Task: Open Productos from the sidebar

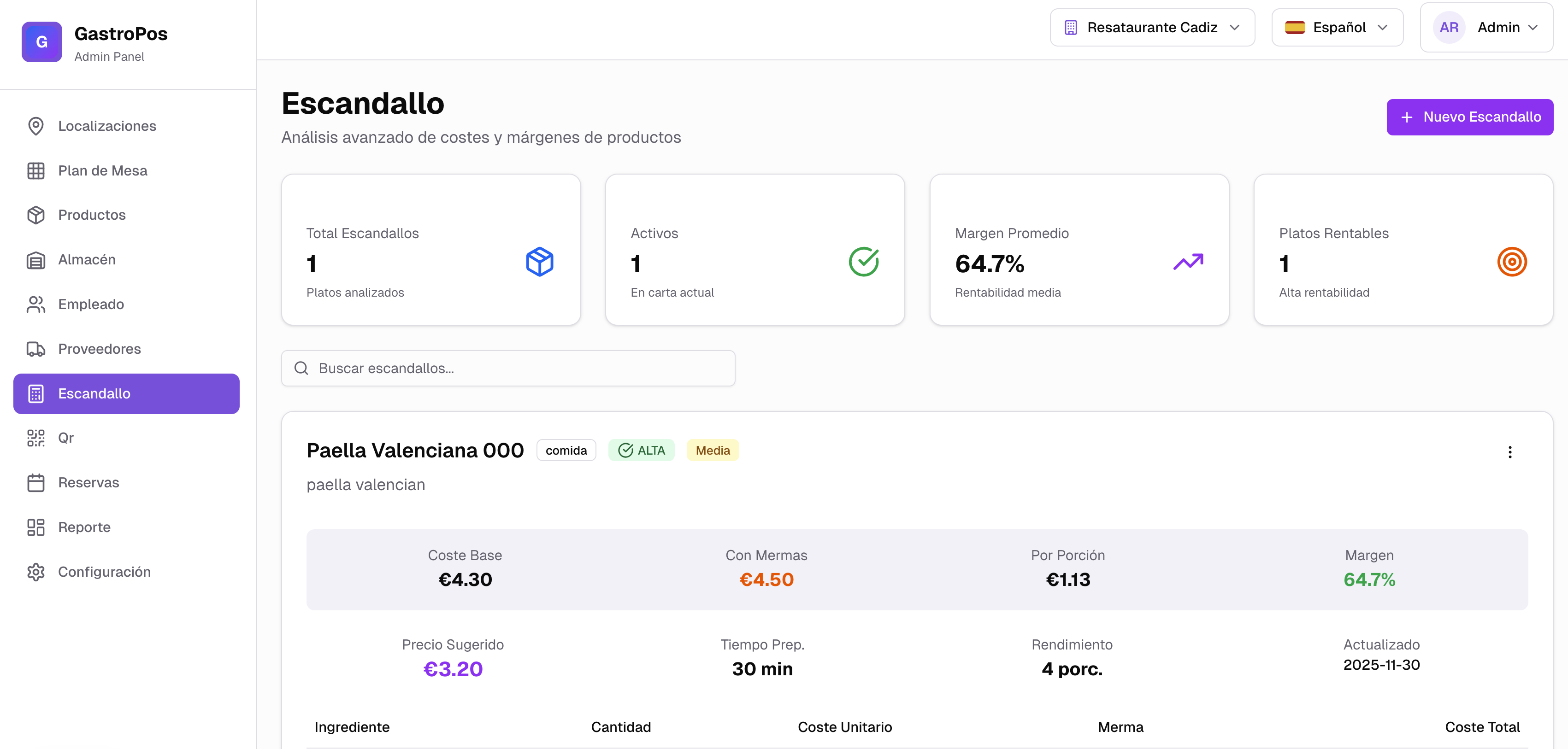Action: tap(91, 215)
